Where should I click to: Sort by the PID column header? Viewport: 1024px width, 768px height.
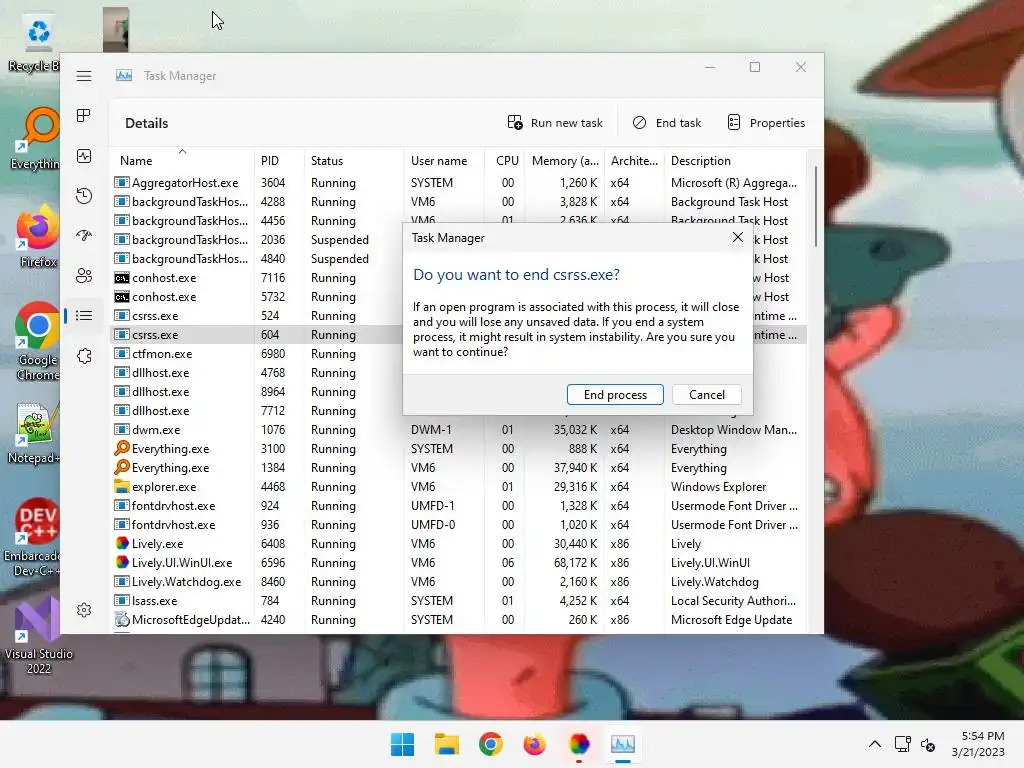(279, 161)
